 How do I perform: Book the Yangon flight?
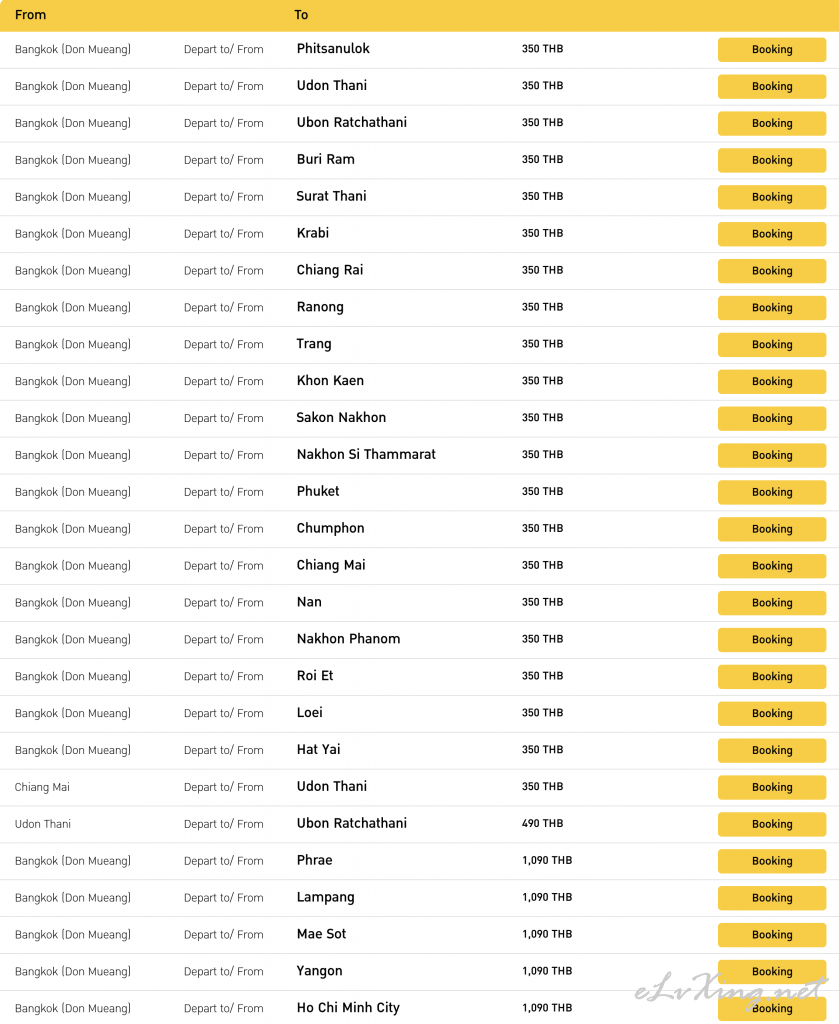click(772, 972)
